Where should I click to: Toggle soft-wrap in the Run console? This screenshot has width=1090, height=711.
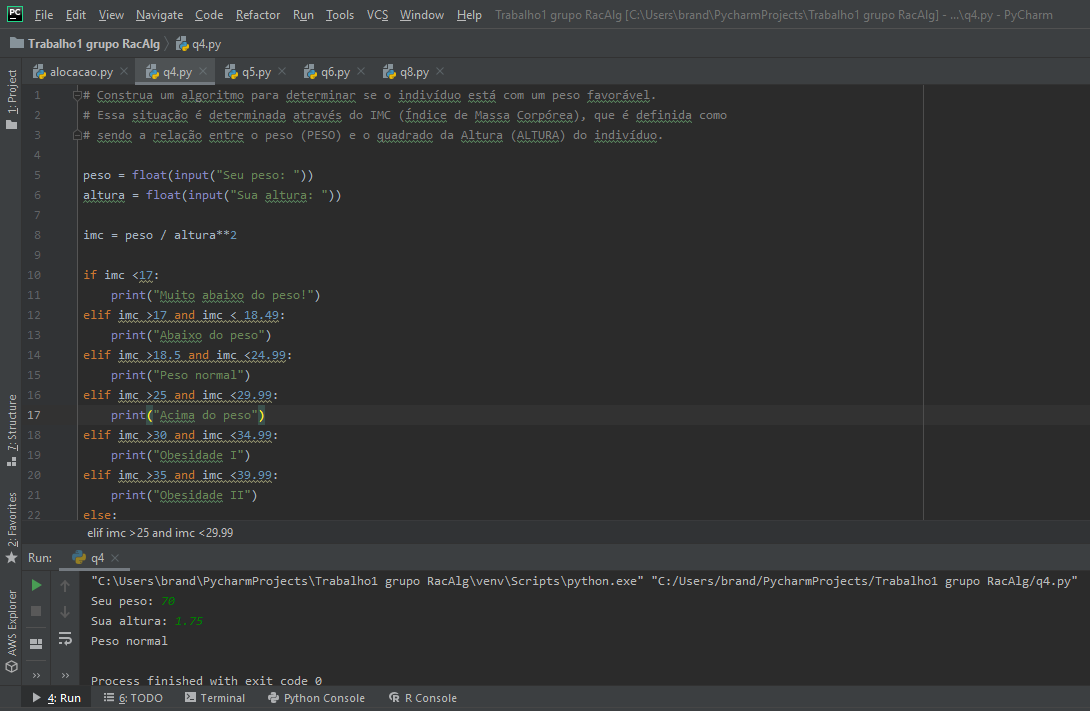65,639
